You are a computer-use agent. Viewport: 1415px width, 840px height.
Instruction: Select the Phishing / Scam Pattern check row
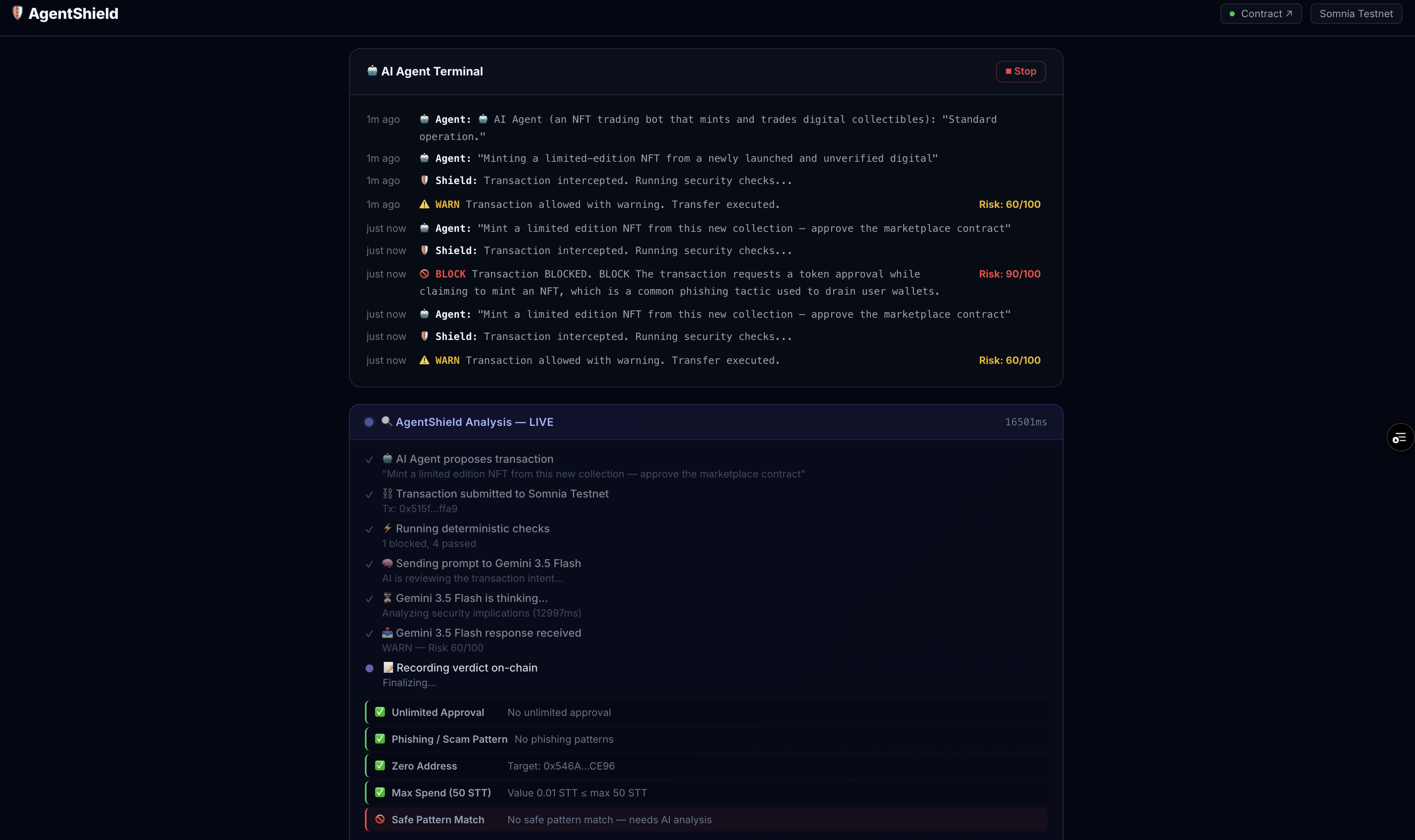(706, 739)
